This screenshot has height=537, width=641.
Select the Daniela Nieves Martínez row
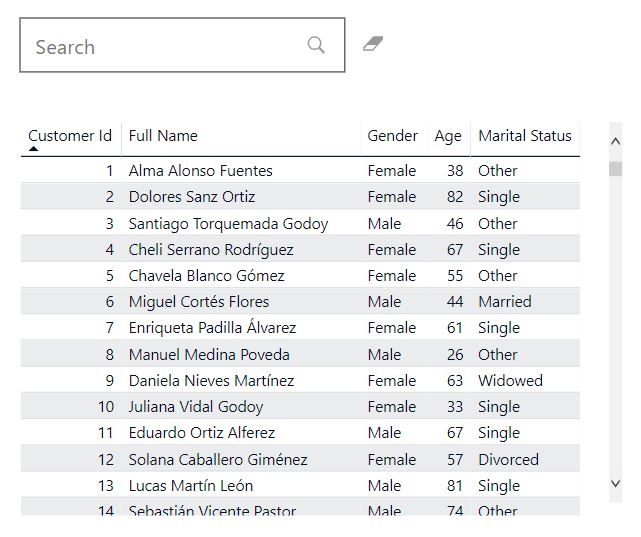tap(211, 381)
